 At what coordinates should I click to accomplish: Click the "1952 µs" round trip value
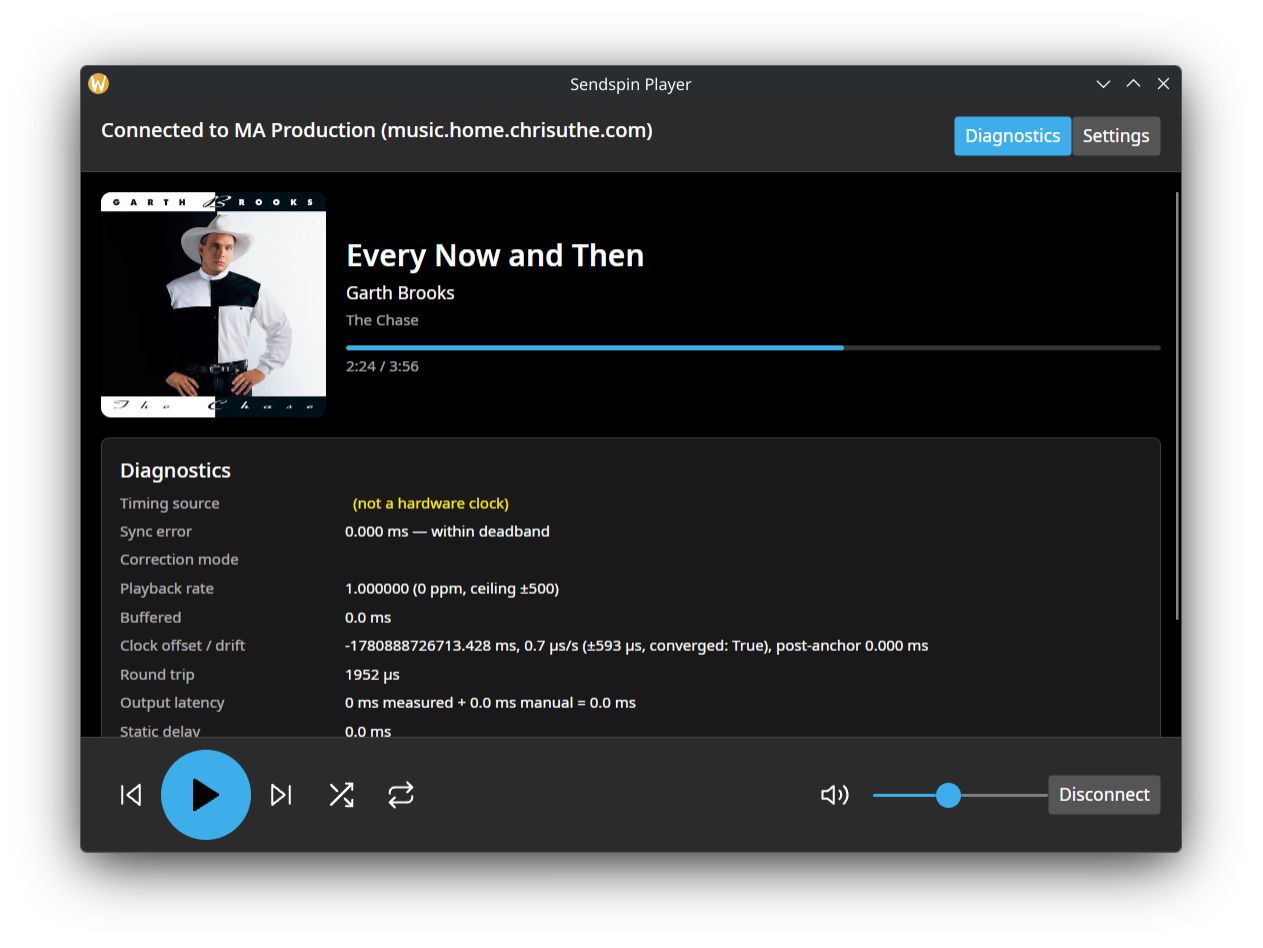pos(372,674)
